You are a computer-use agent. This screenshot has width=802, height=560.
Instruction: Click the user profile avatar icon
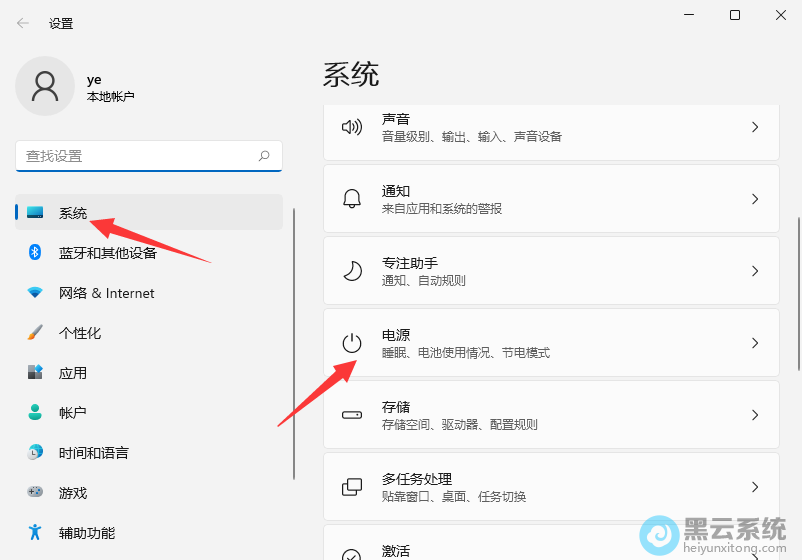44,85
